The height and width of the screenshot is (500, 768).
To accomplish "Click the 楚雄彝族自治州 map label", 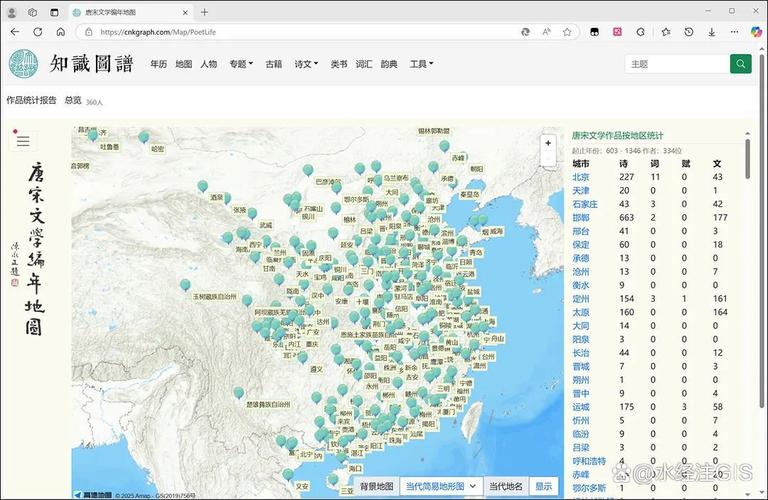I will click(x=268, y=405).
